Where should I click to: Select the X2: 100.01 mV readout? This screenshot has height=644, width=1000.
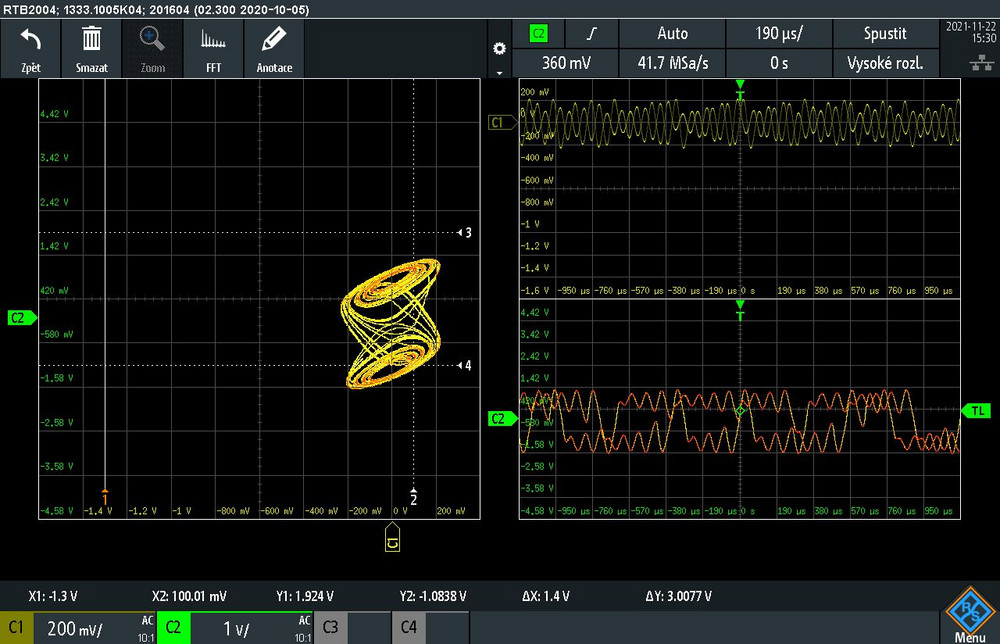pyautogui.click(x=189, y=596)
